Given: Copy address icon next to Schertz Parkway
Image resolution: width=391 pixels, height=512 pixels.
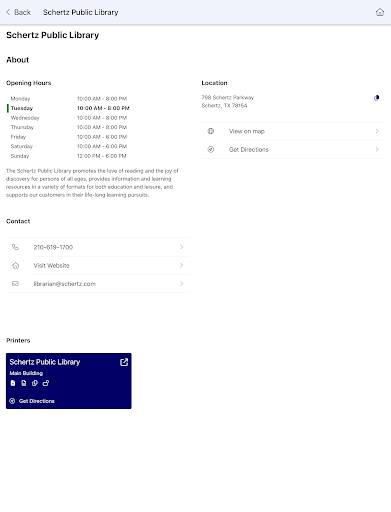Looking at the screenshot, I should [x=376, y=98].
